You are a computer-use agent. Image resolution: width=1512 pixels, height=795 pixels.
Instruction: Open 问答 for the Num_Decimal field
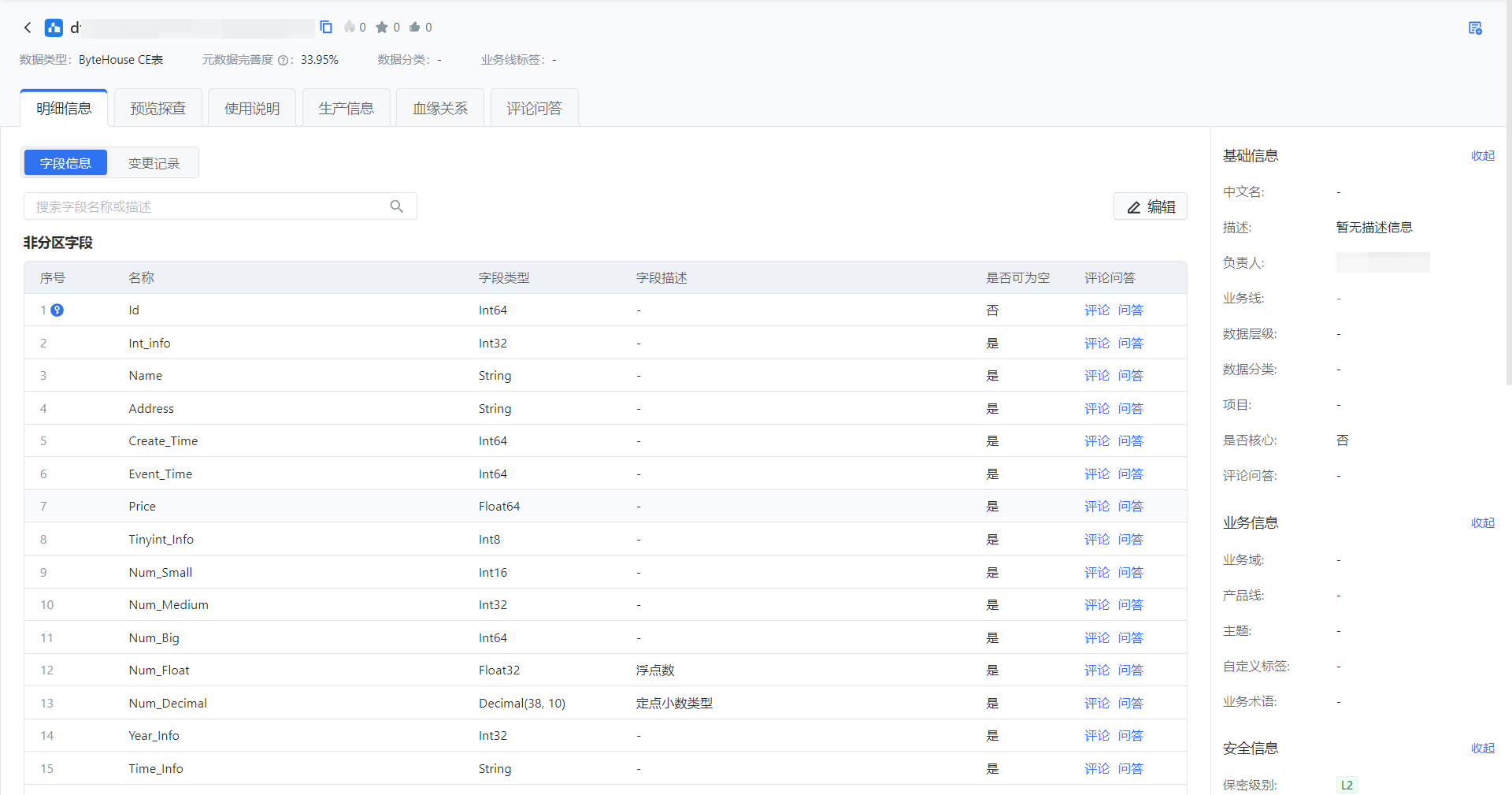pos(1131,704)
